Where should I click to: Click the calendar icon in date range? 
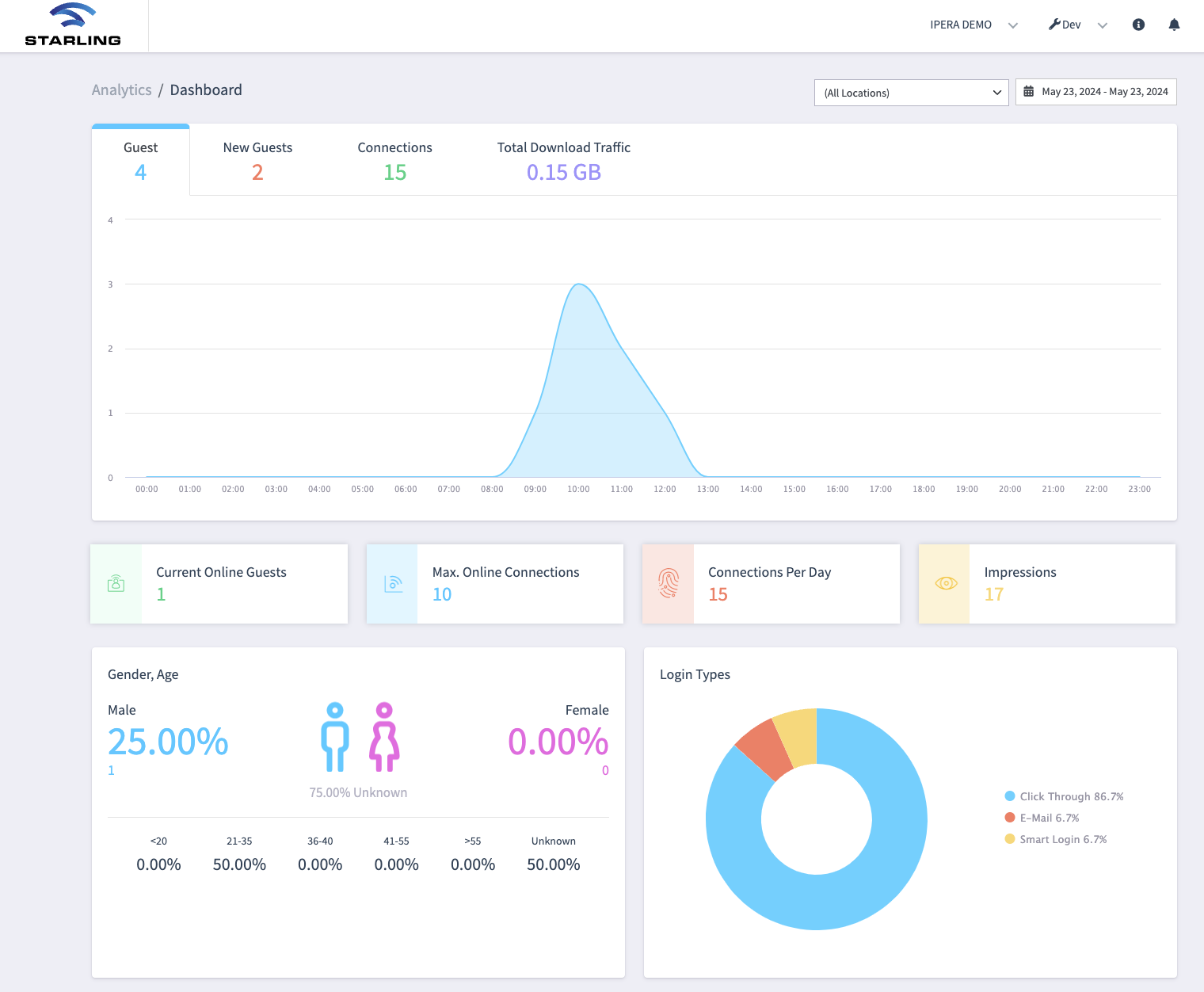click(x=1028, y=92)
